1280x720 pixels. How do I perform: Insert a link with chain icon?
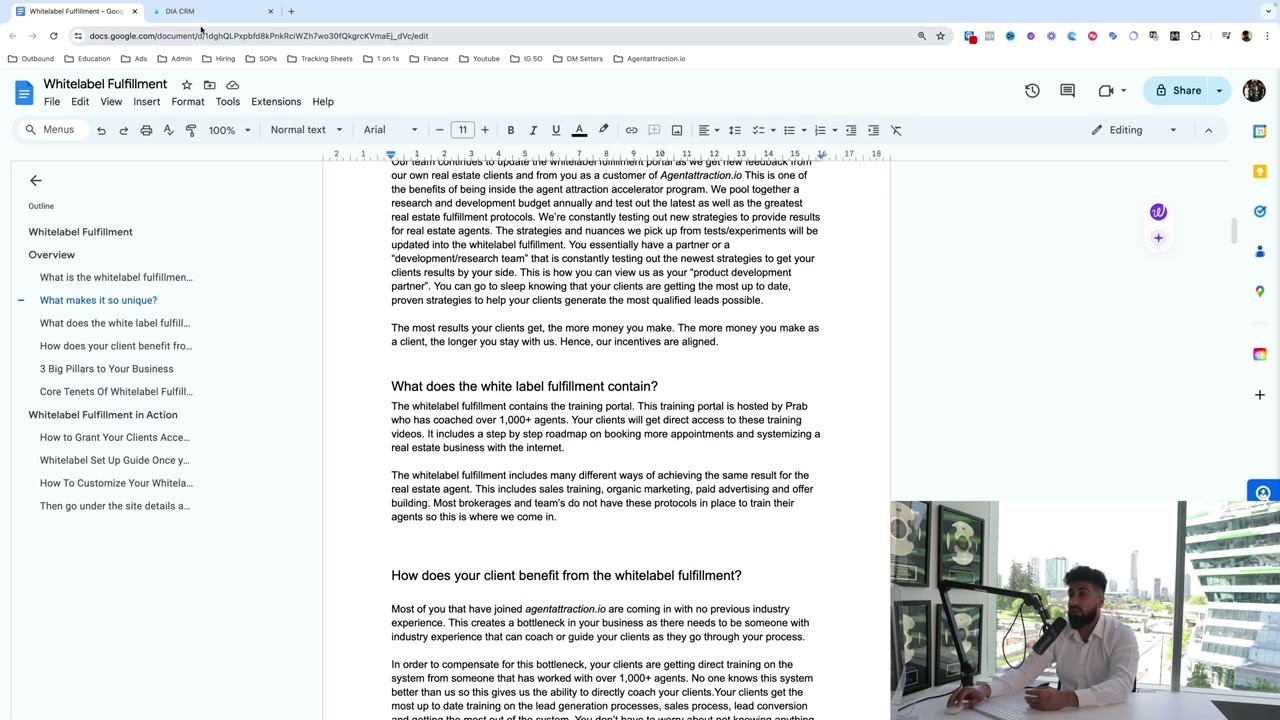pyautogui.click(x=631, y=130)
